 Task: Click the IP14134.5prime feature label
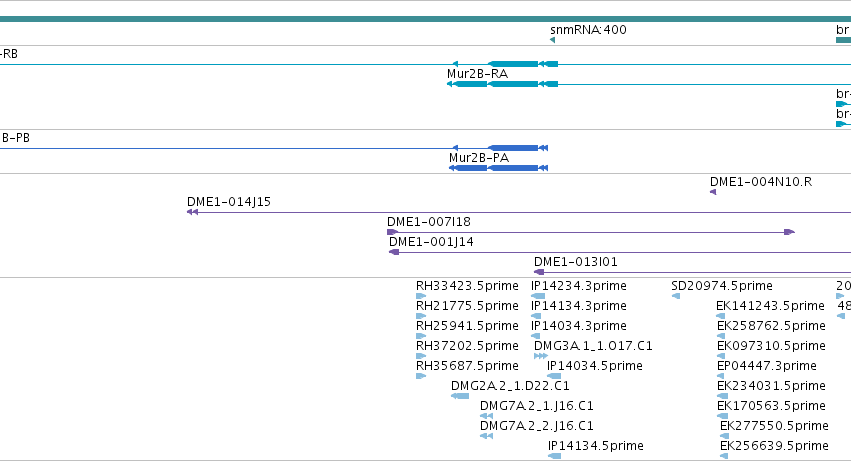click(x=595, y=446)
